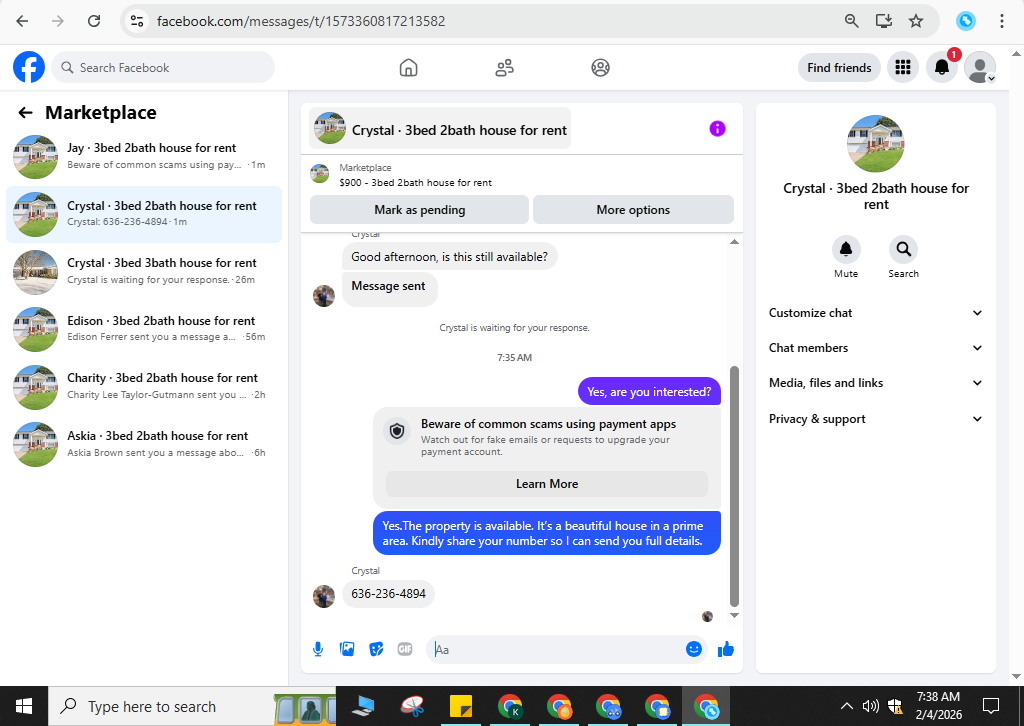Image resolution: width=1024 pixels, height=726 pixels.
Task: Open Charity 3bed 2bath house chat
Action: coord(144,387)
